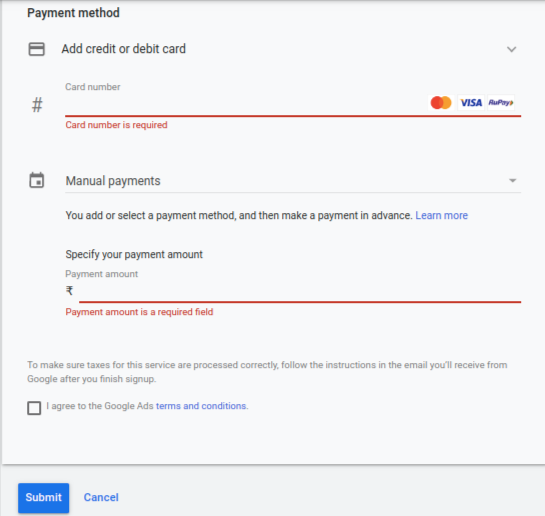
Task: Click the credit card icon
Action: pyautogui.click(x=36, y=49)
